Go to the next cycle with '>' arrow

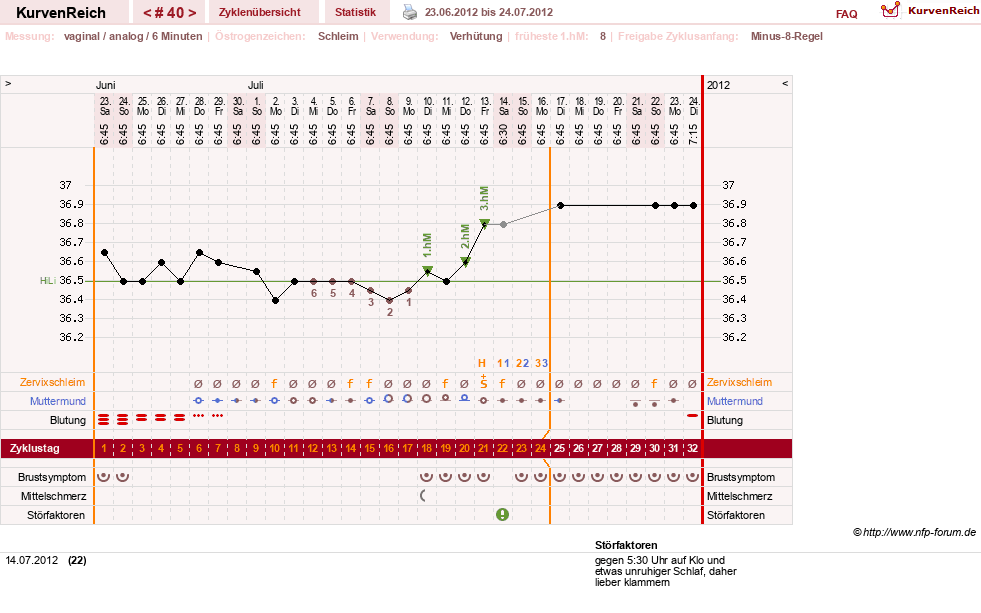192,13
